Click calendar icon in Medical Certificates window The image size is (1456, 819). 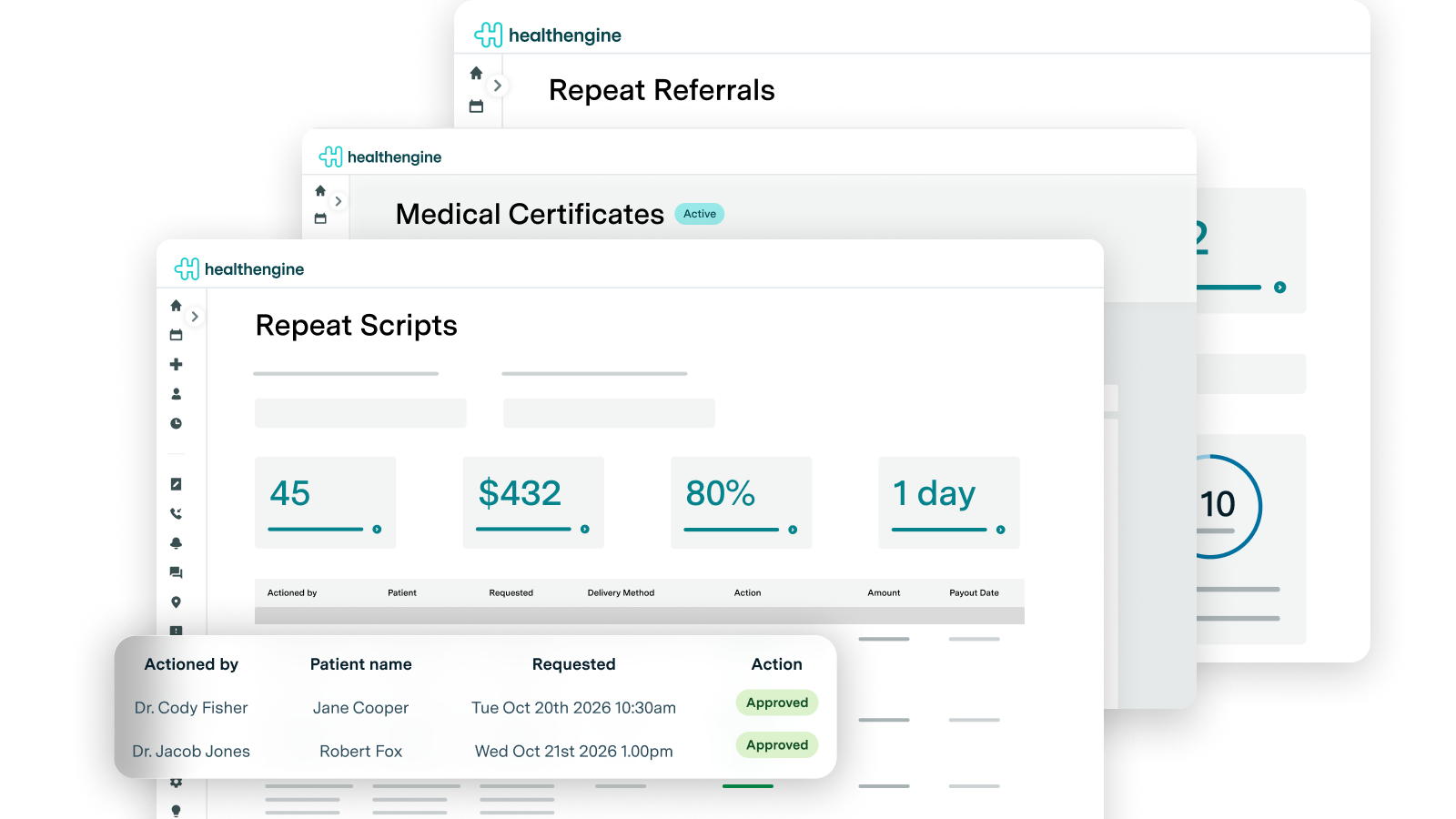(x=320, y=218)
